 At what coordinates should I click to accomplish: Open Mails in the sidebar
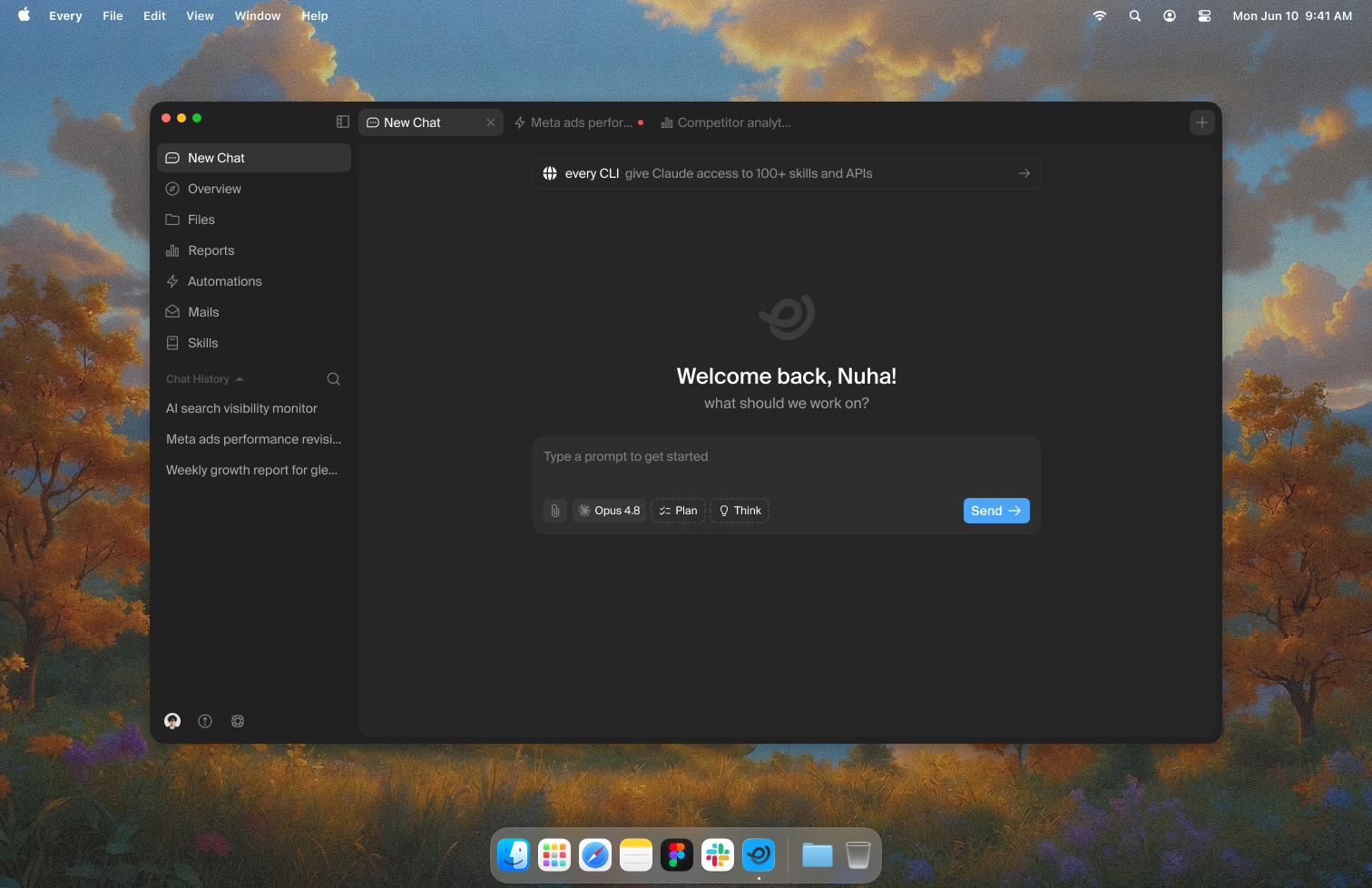[x=254, y=312]
